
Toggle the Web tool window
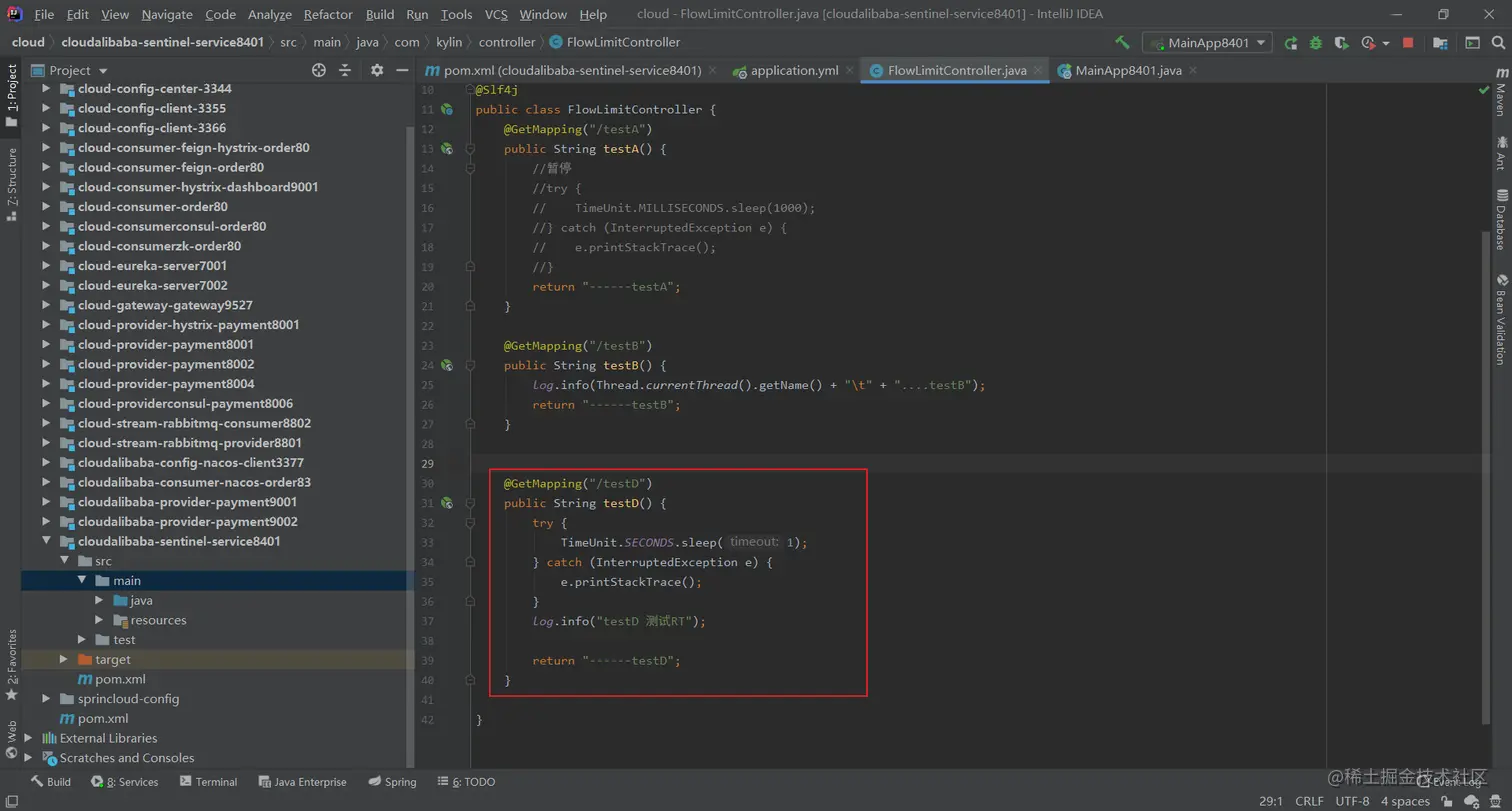coord(11,740)
